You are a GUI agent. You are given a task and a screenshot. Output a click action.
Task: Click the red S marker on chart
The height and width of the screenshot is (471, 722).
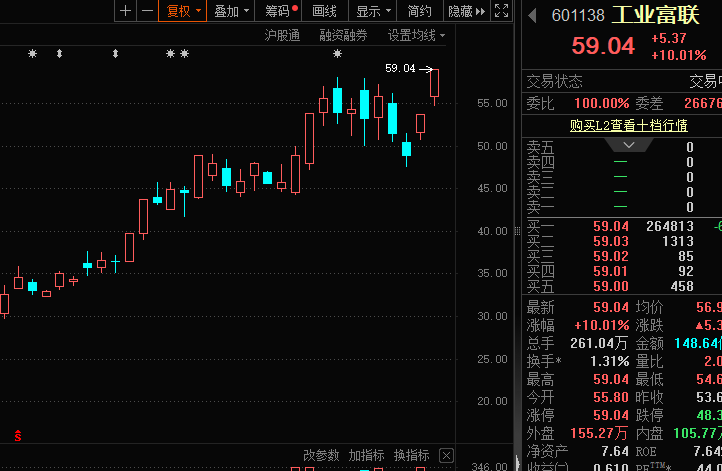coord(17,435)
